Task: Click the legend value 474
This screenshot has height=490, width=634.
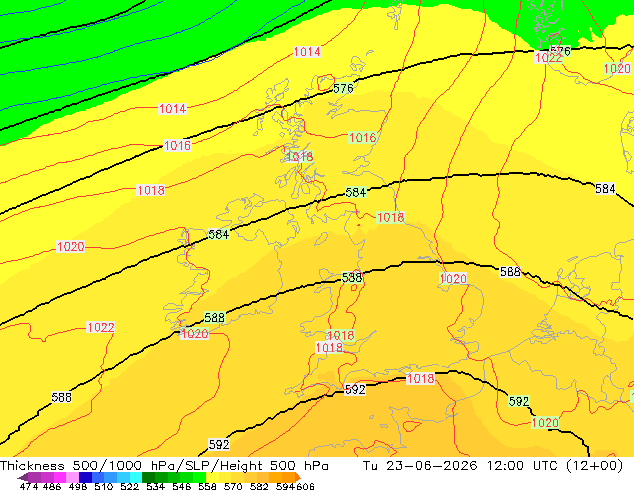Action: (29, 486)
